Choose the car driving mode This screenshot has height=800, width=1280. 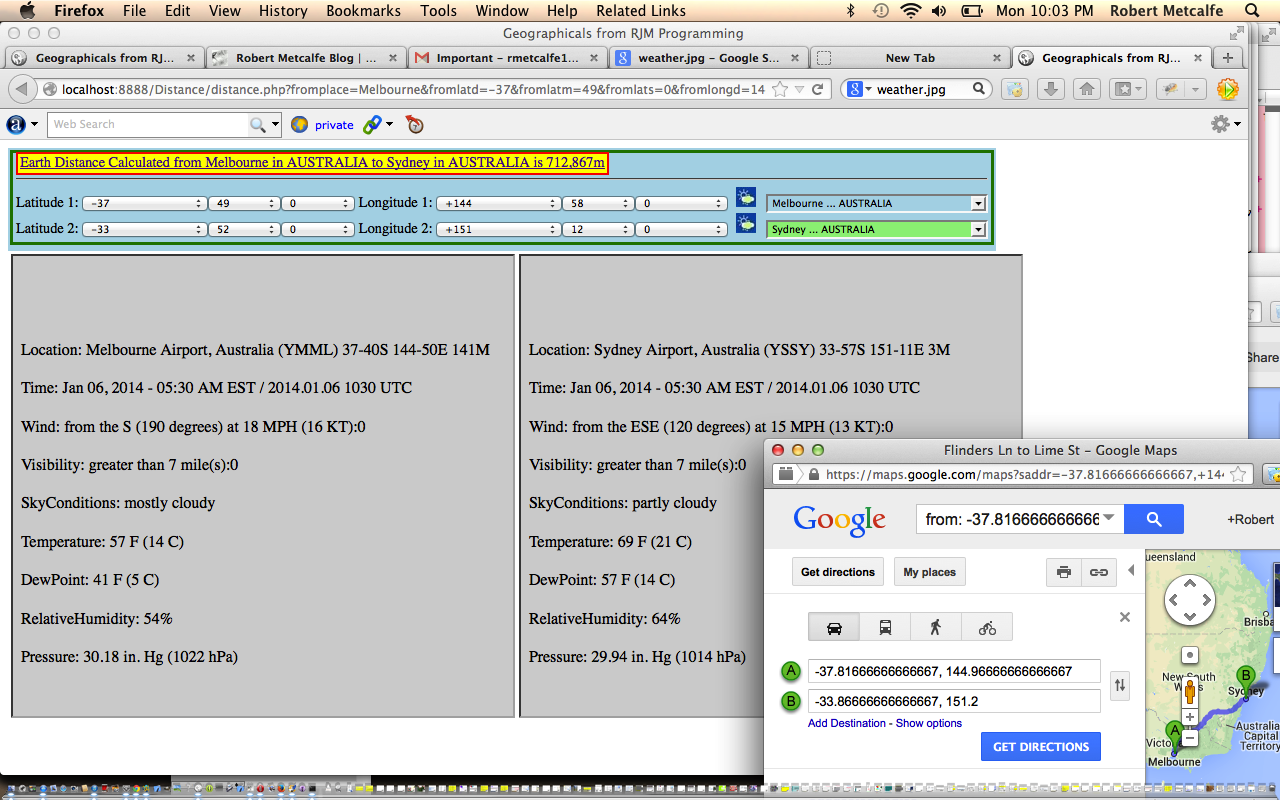(x=834, y=627)
